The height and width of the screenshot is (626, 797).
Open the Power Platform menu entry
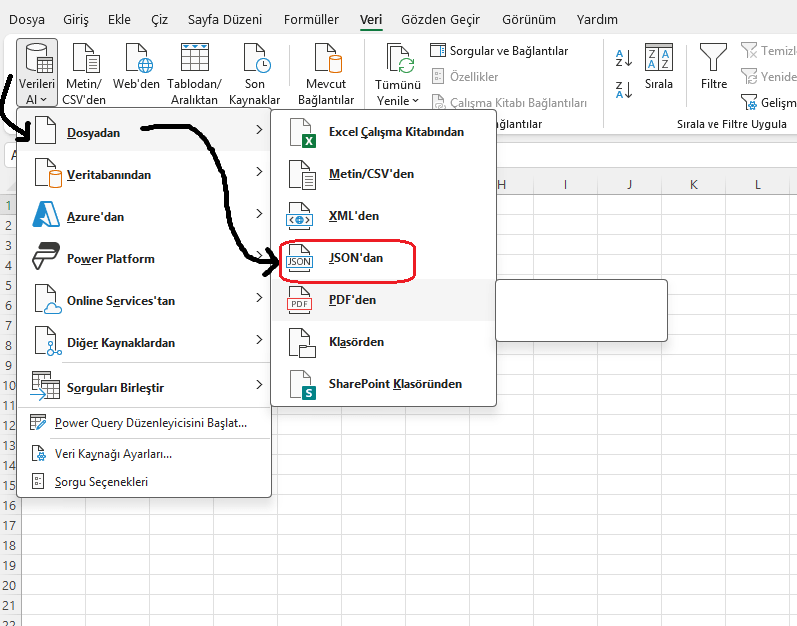coord(144,258)
